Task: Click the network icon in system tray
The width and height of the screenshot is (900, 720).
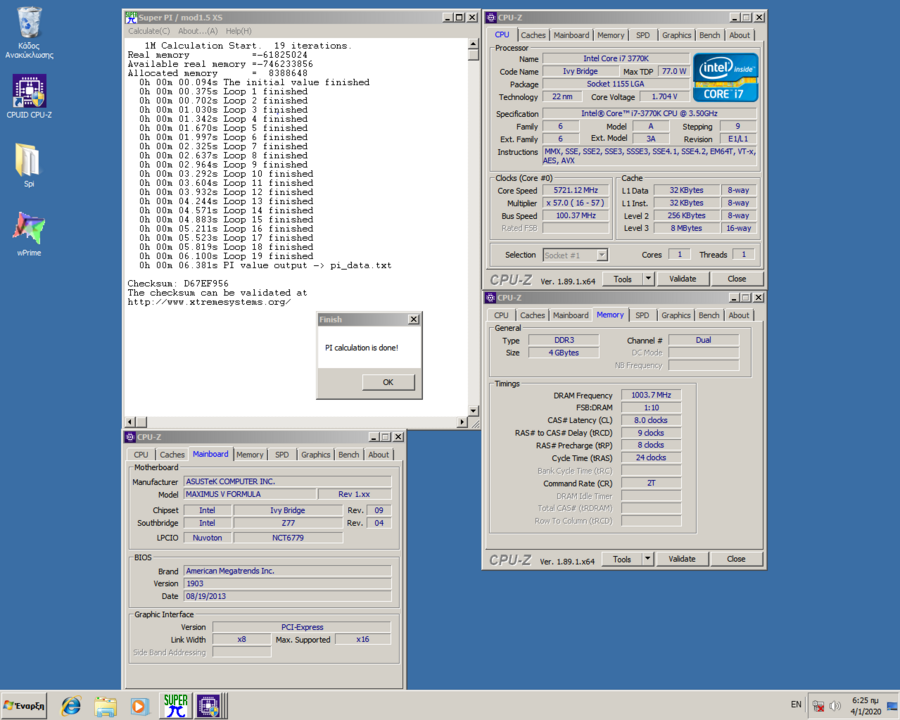Action: point(818,706)
